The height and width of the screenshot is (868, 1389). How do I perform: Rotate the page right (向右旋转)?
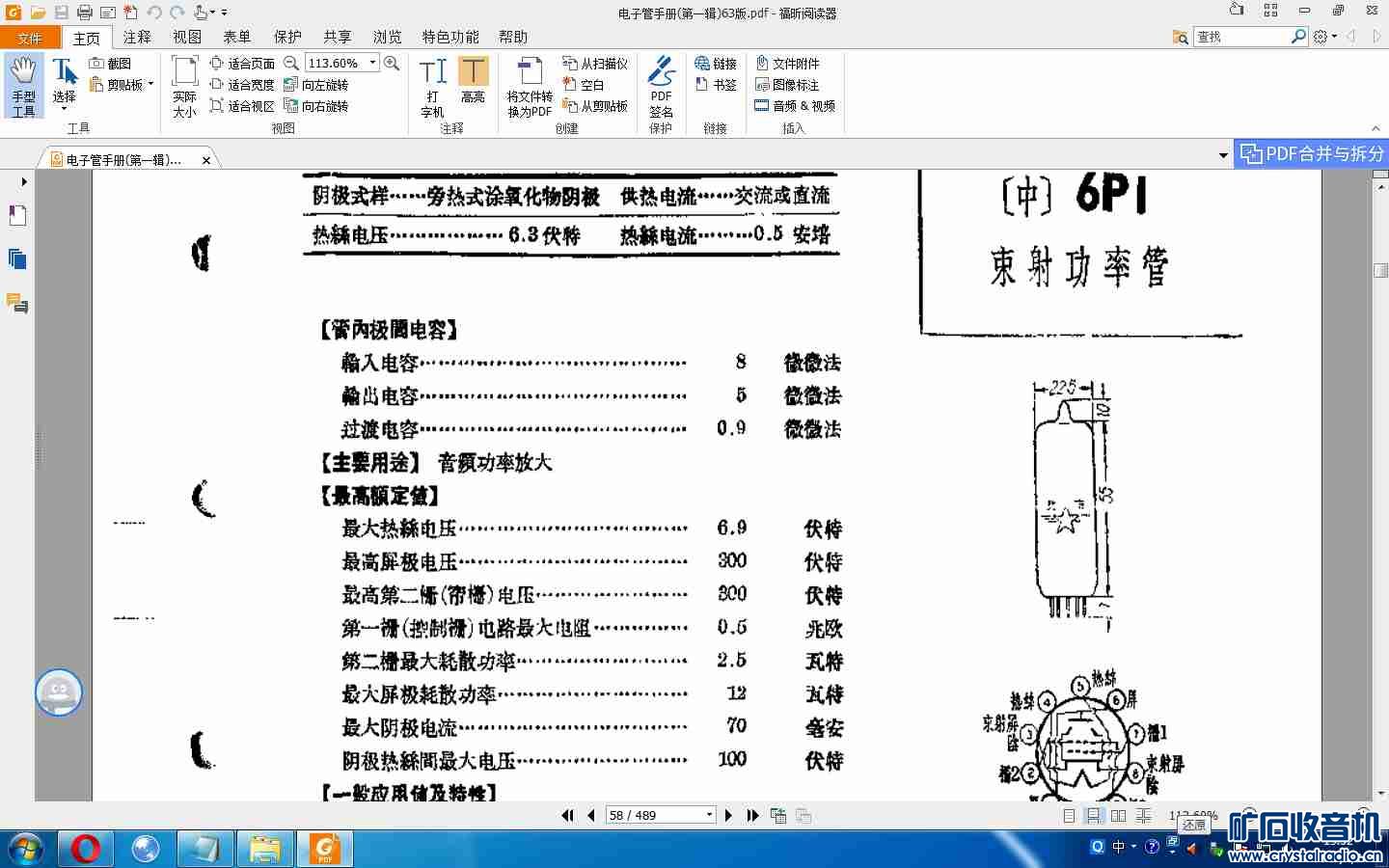pos(316,106)
